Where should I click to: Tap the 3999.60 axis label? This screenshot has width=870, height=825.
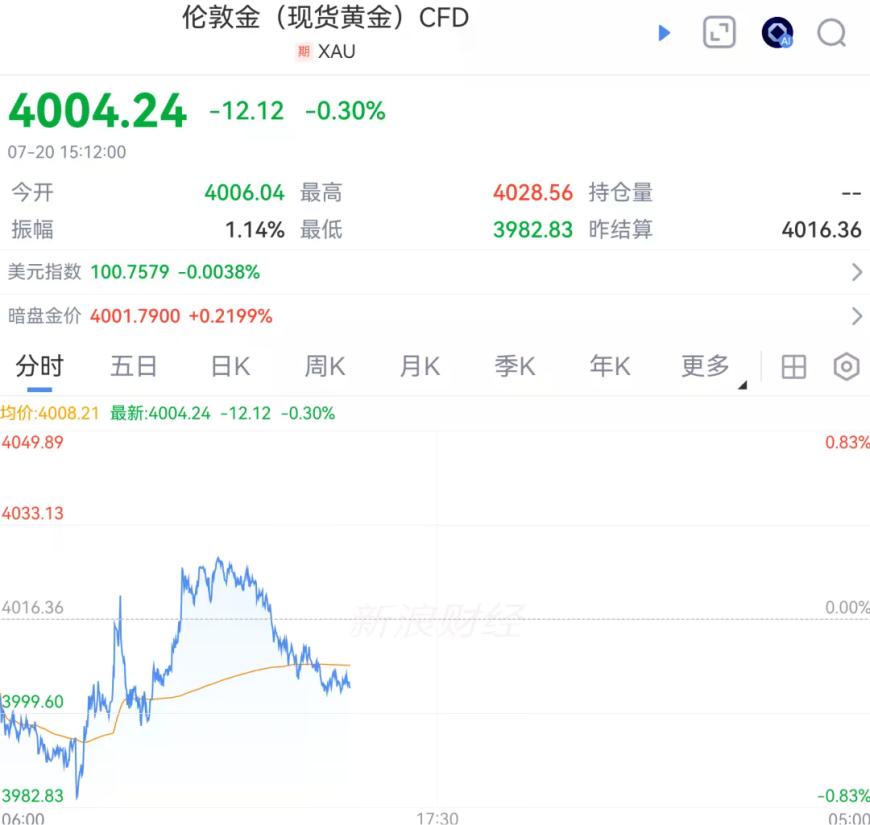[32, 702]
